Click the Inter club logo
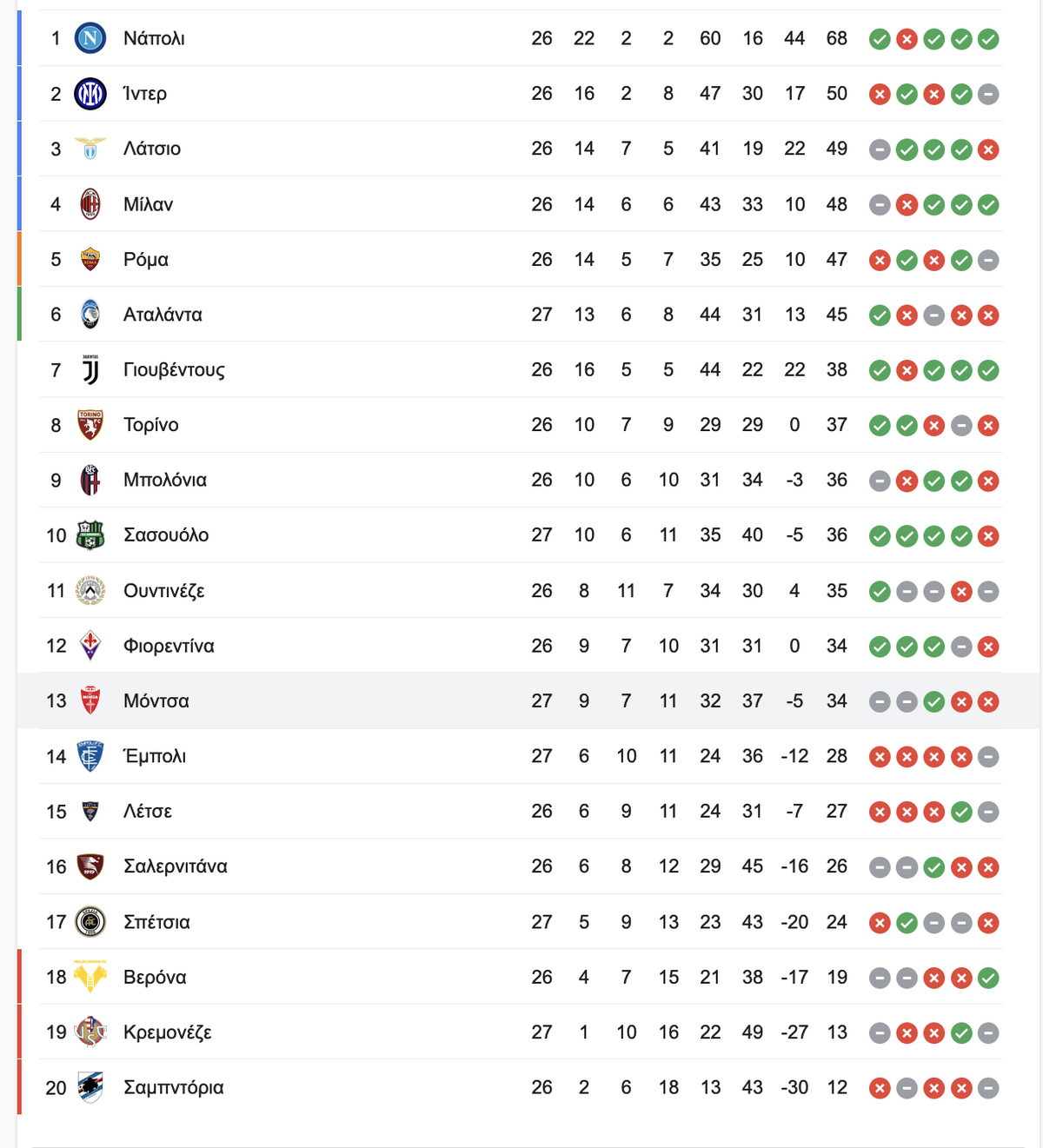Viewport: 1043px width, 1148px height. [90, 94]
